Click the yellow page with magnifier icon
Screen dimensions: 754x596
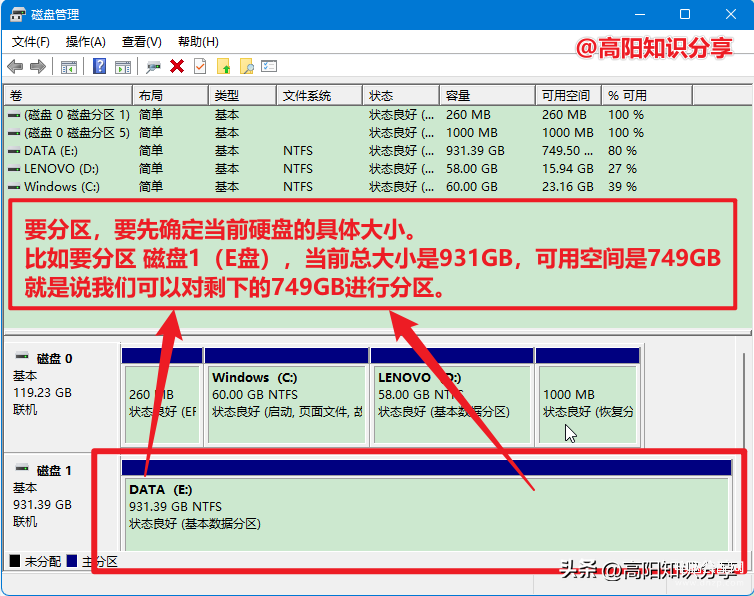(247, 66)
